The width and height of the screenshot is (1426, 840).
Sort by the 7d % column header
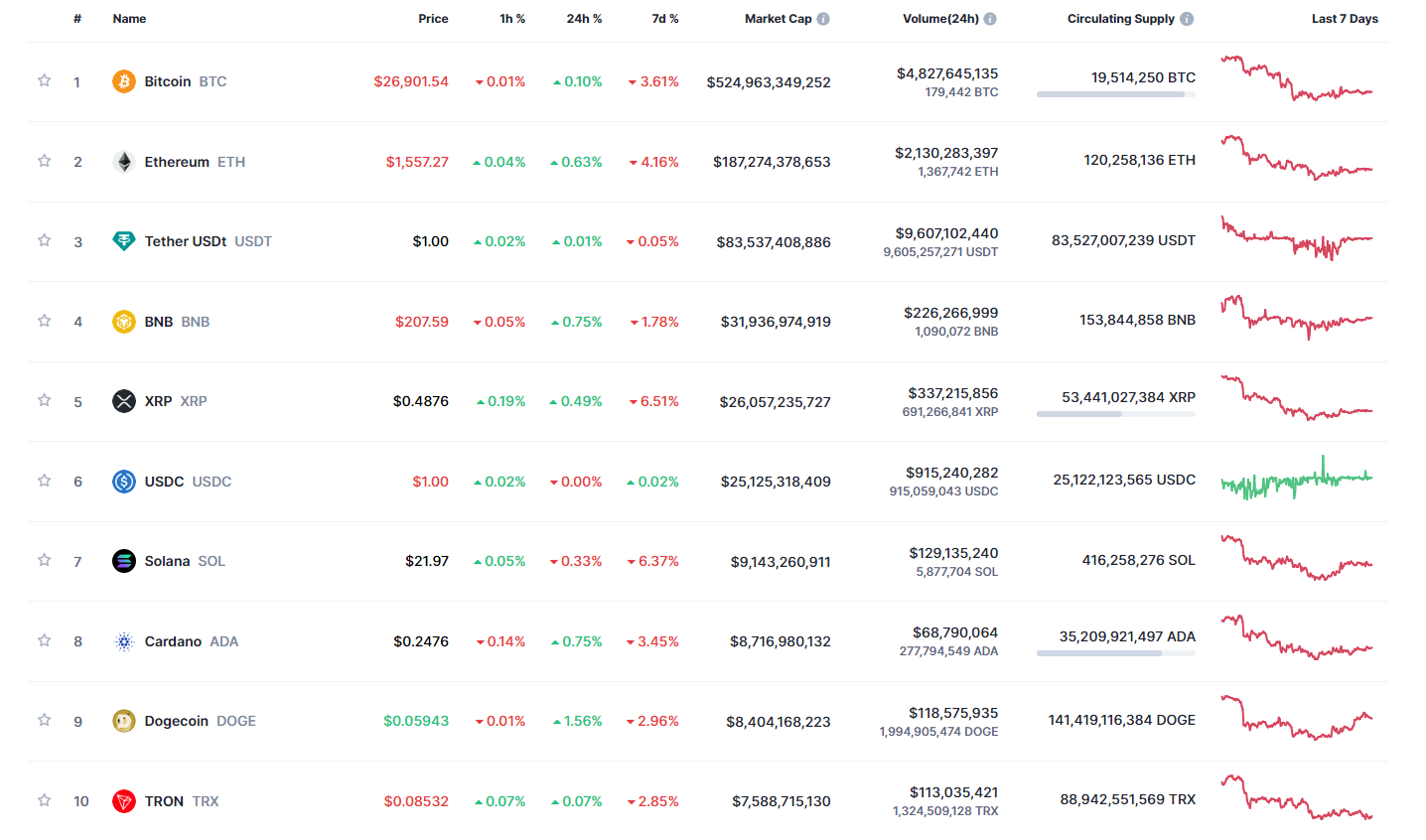[665, 19]
